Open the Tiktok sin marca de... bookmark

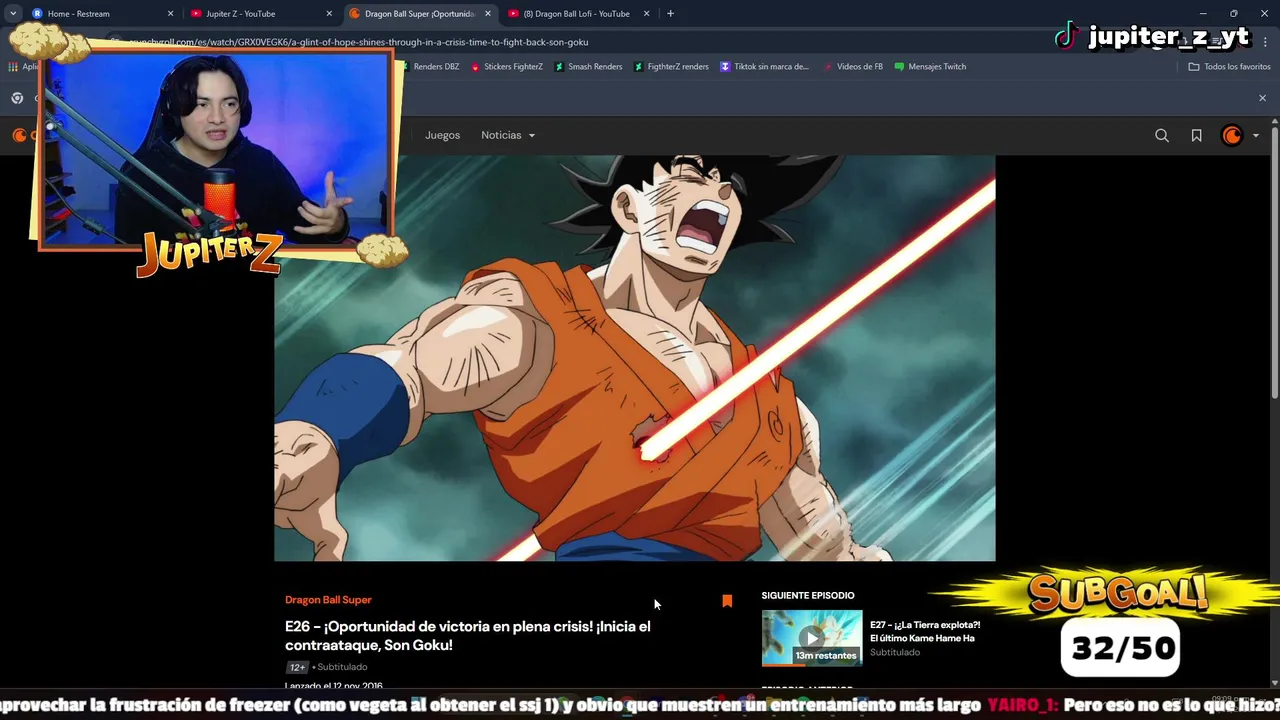pos(764,67)
